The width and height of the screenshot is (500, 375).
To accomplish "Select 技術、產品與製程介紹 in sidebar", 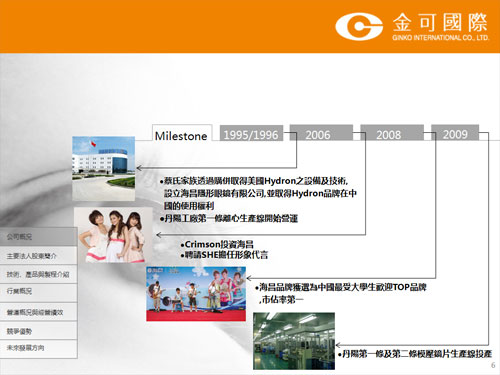I will (38, 274).
